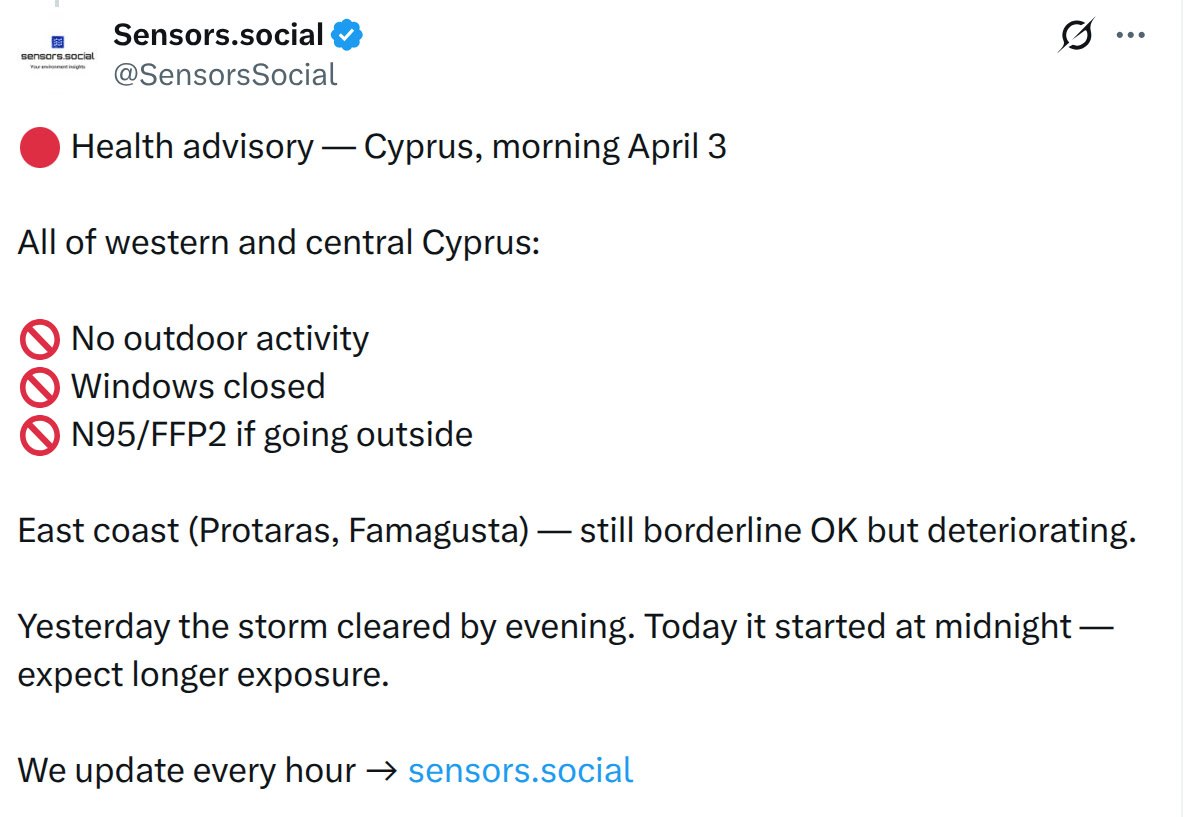Click the East coast Protaras, Famagusta sentence
The height and width of the screenshot is (817, 1185).
point(577,531)
